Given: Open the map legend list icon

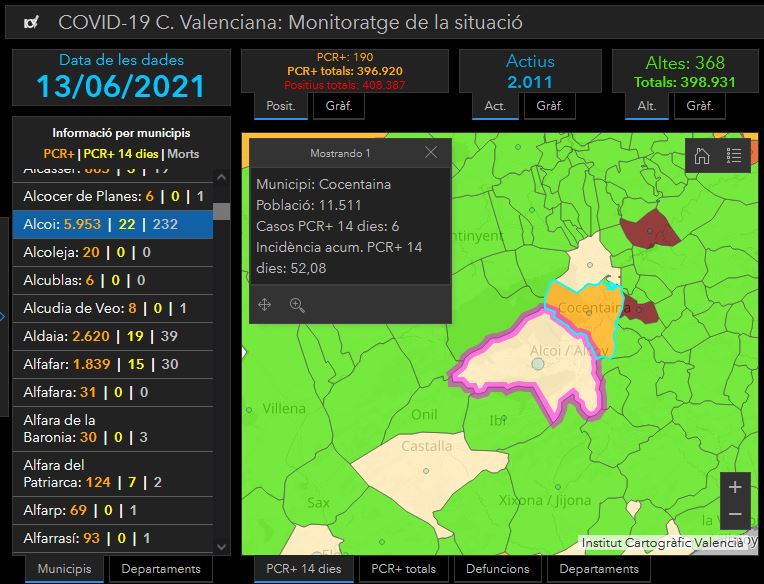Looking at the screenshot, I should (734, 156).
